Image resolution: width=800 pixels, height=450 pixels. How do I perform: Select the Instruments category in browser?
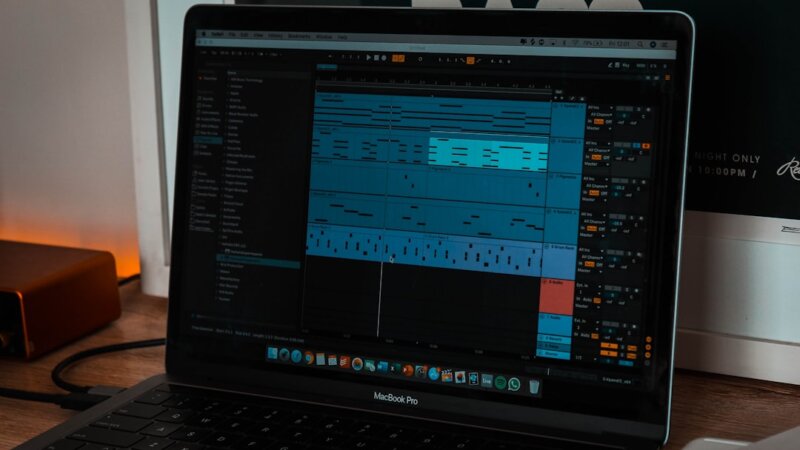click(x=210, y=113)
